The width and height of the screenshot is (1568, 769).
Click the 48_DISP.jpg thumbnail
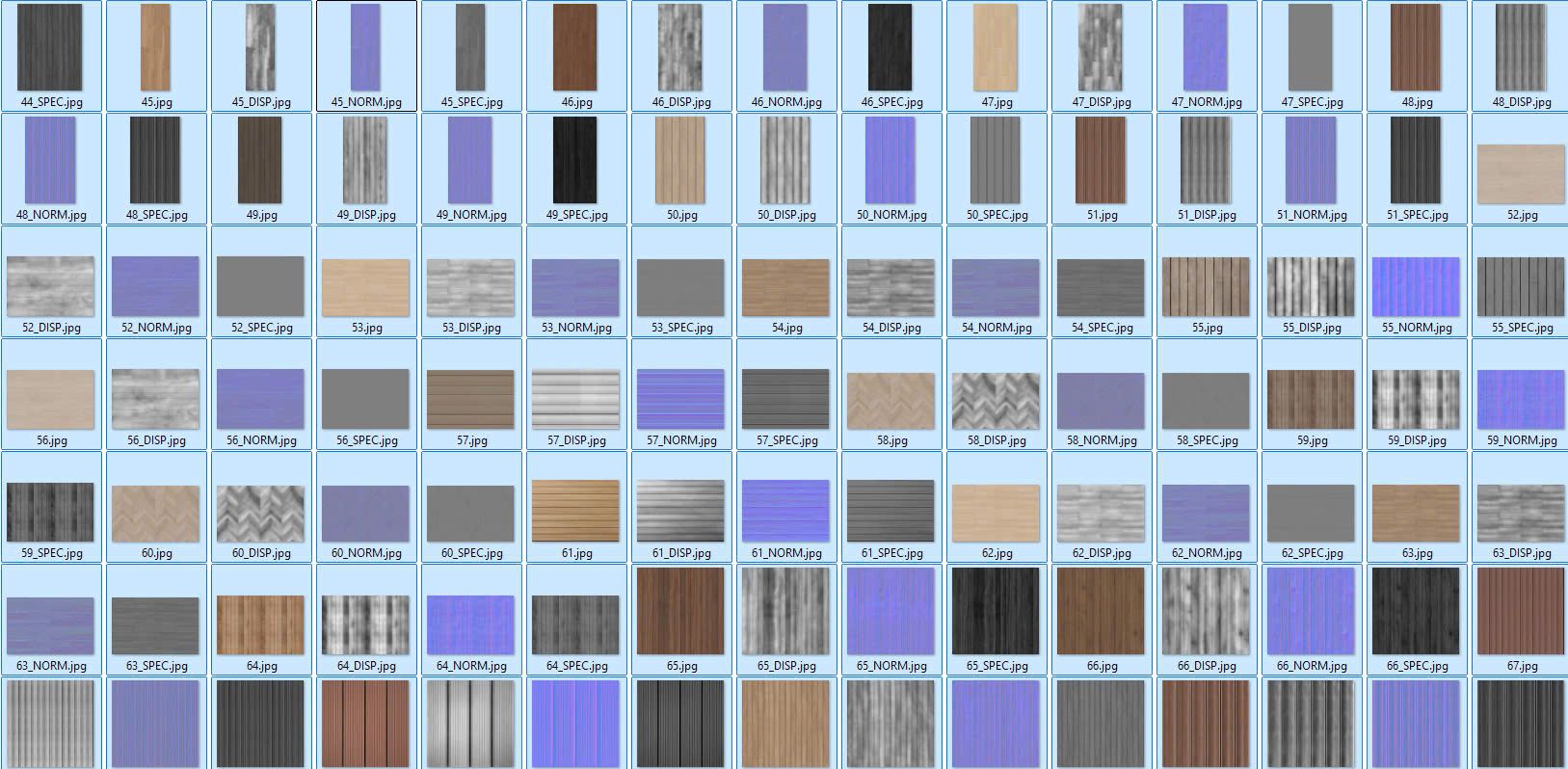click(1522, 47)
